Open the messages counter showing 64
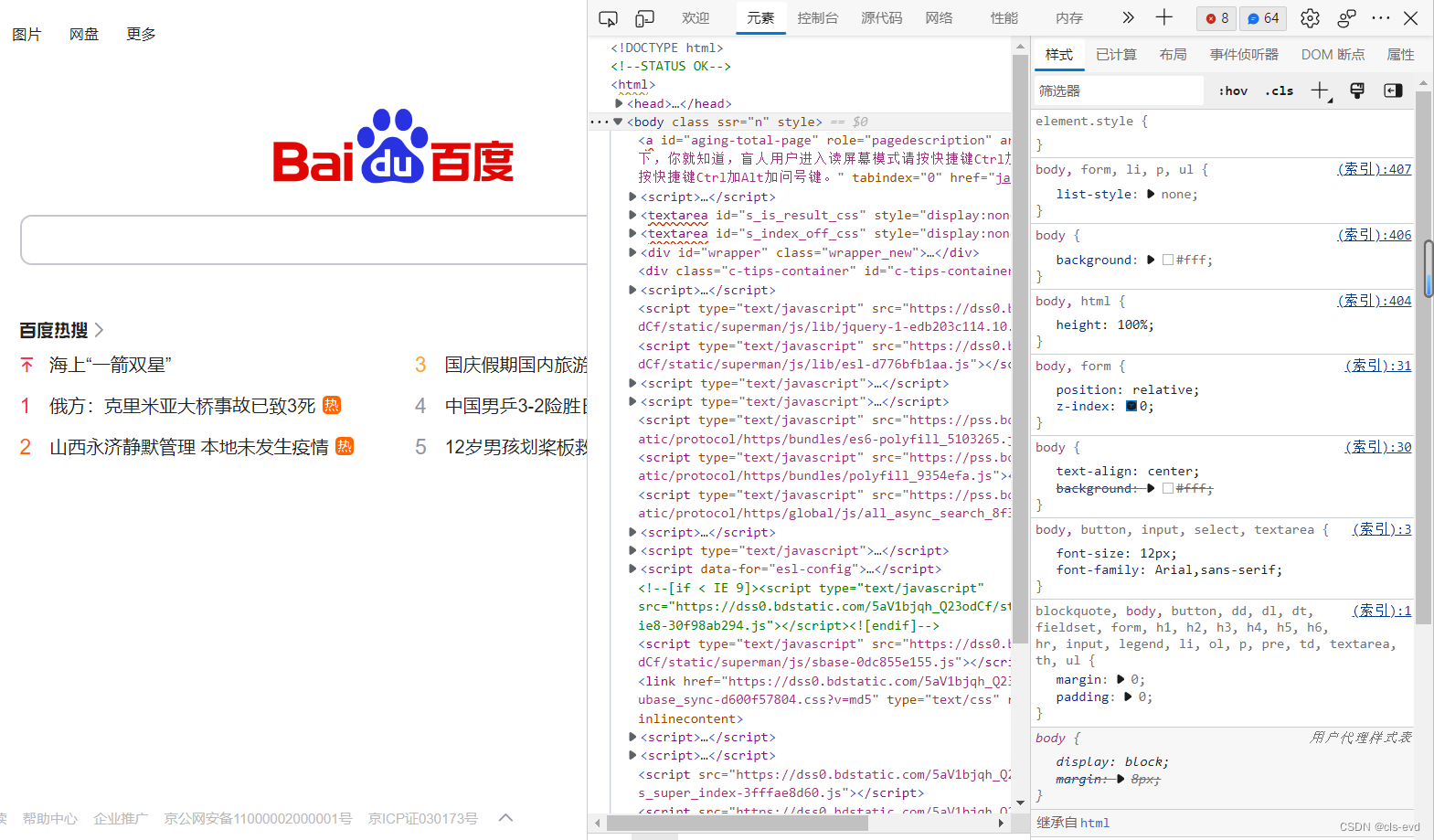1434x840 pixels. tap(1263, 18)
